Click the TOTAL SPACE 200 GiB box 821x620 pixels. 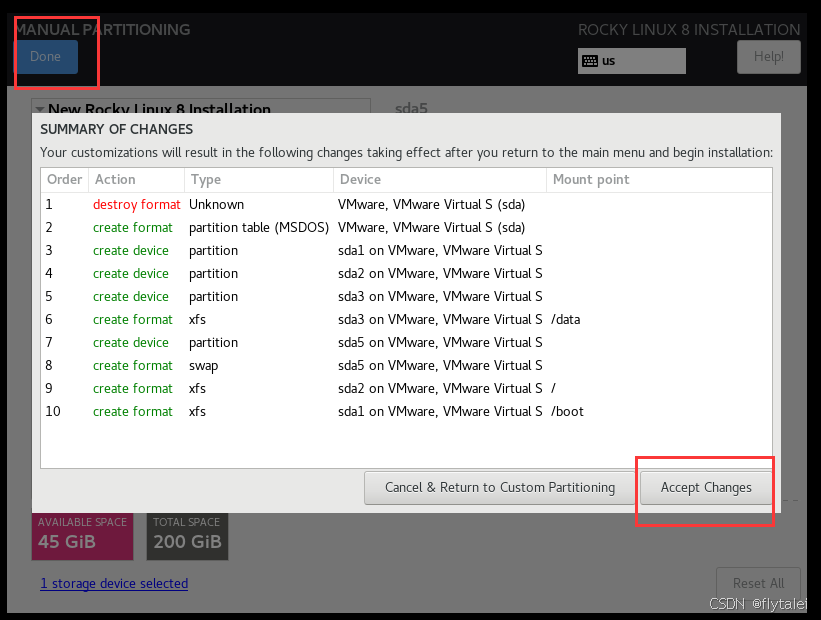(187, 536)
